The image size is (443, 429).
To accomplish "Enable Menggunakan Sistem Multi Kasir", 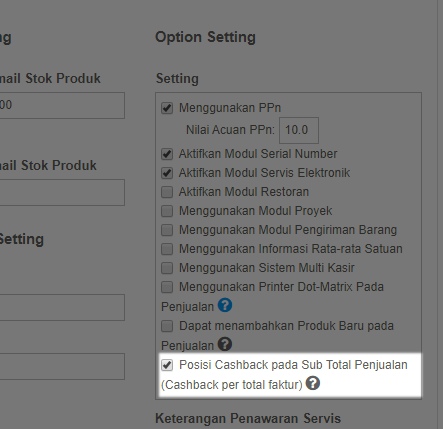I will coord(167,268).
